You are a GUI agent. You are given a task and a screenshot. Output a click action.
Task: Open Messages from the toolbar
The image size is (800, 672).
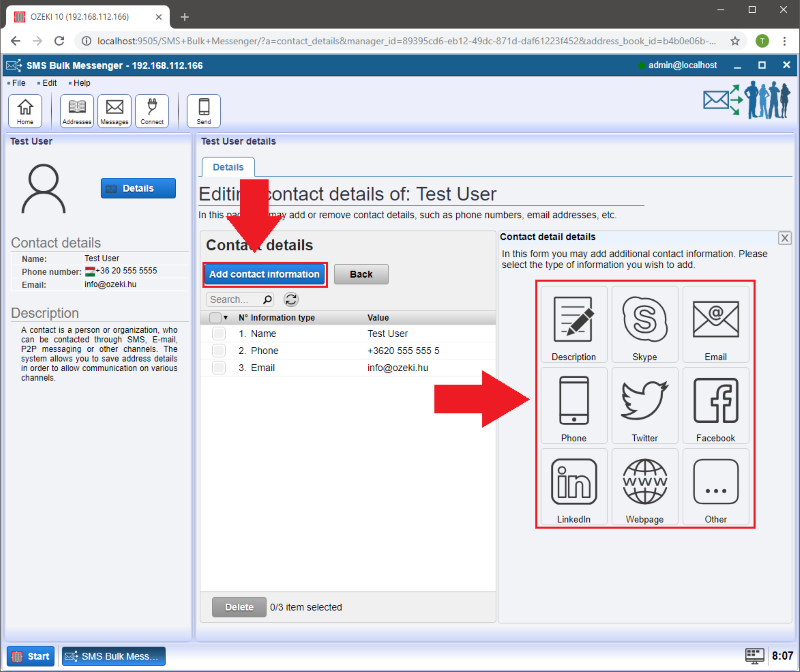[x=115, y=110]
